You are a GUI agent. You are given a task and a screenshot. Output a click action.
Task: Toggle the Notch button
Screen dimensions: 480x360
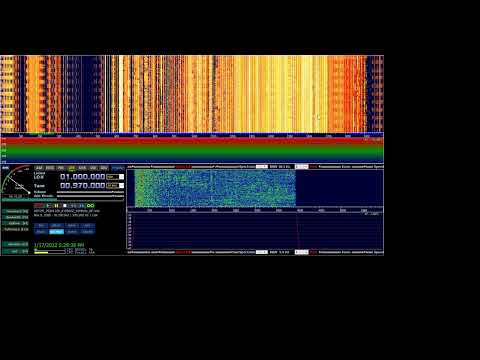[x=72, y=232]
